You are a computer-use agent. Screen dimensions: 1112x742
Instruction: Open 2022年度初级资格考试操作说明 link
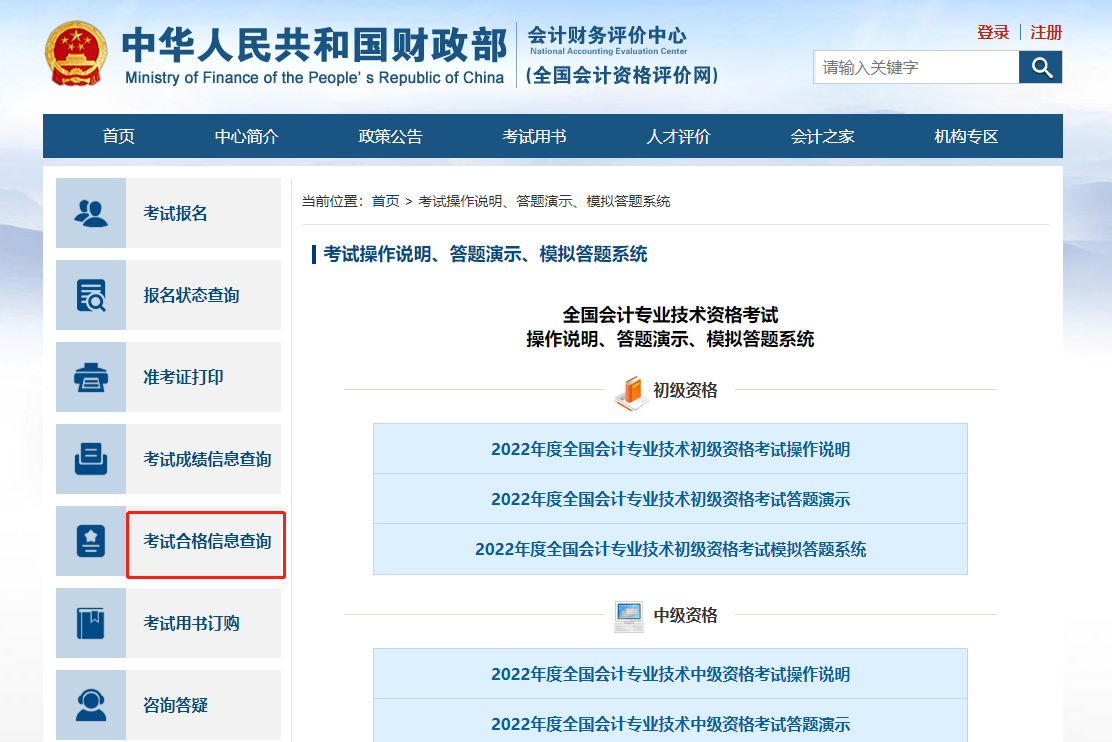tap(670, 449)
